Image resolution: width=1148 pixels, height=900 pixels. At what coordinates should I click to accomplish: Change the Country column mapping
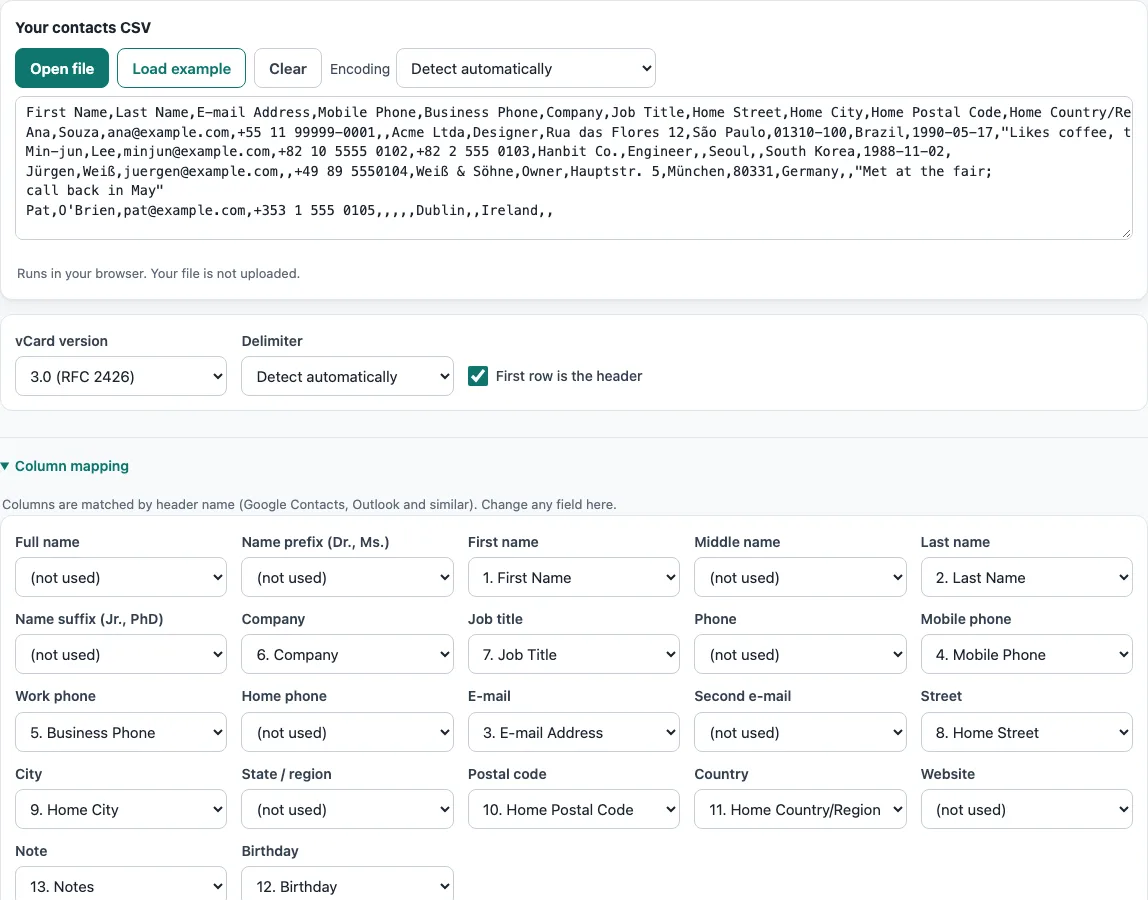point(800,808)
